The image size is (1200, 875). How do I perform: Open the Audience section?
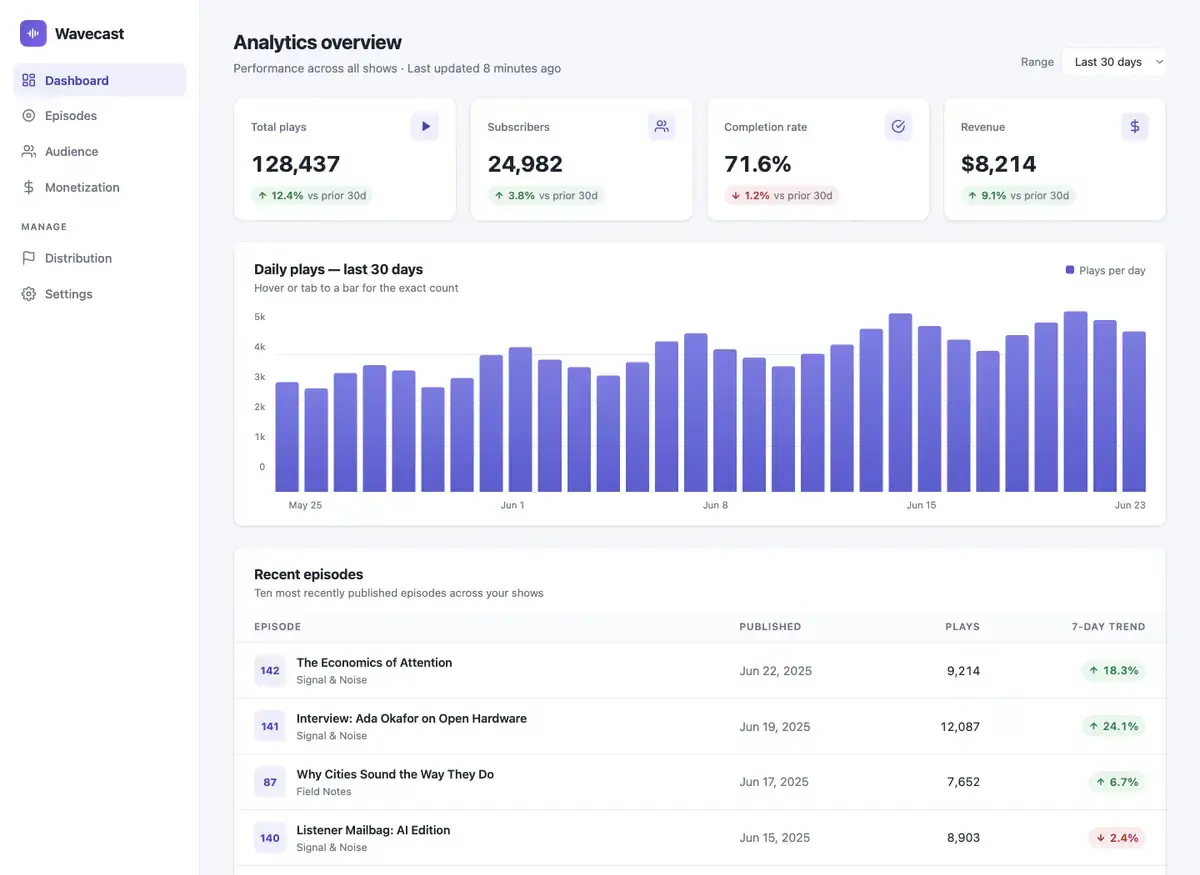coord(100,152)
